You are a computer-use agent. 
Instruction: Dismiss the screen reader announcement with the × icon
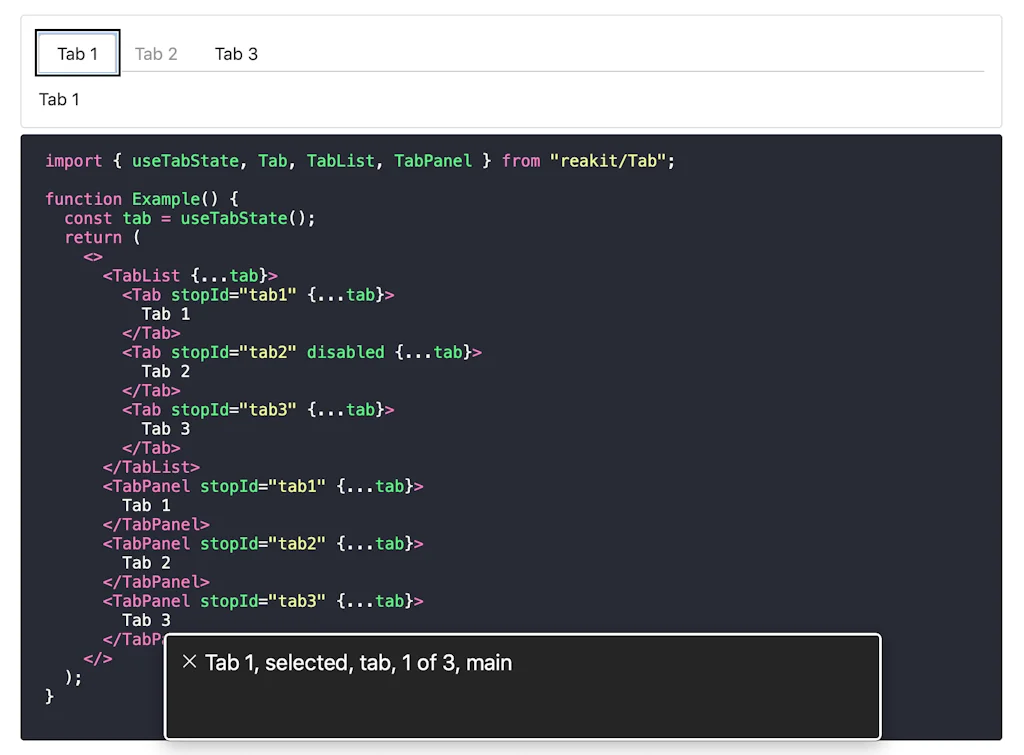[190, 662]
